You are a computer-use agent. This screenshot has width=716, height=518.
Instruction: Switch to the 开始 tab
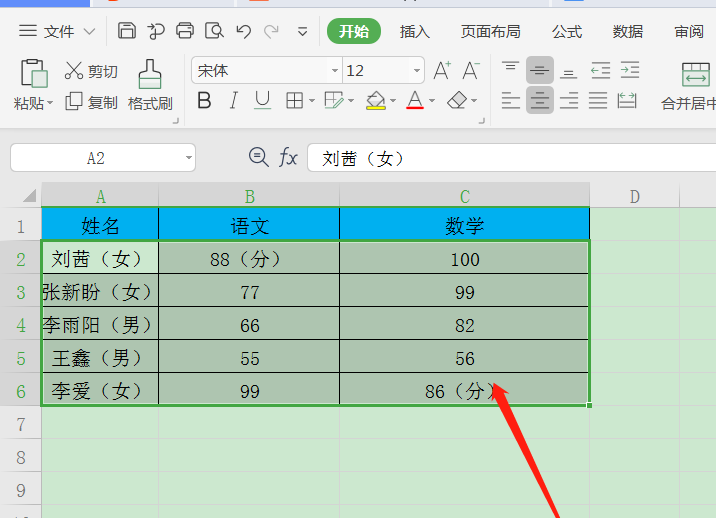[354, 31]
